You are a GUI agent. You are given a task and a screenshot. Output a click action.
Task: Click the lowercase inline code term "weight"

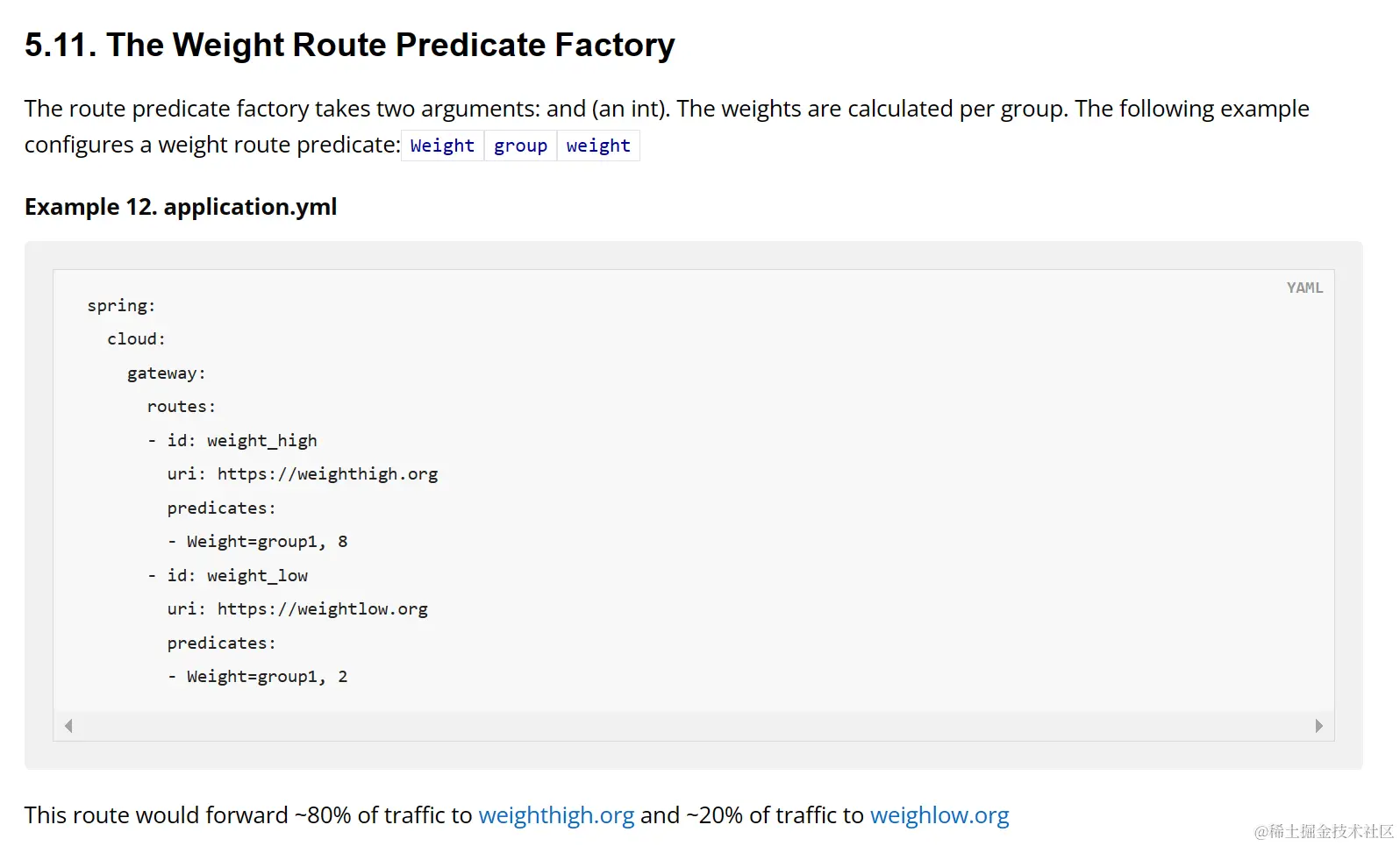click(x=598, y=146)
